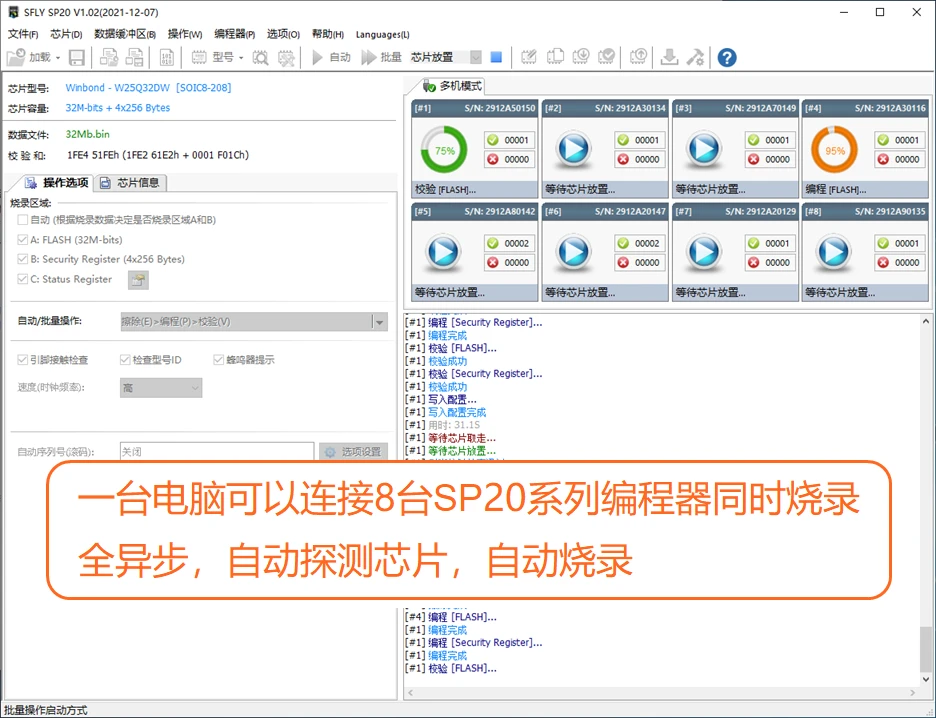Click the 型号 chip model icon
936x718 pixels.
[199, 57]
